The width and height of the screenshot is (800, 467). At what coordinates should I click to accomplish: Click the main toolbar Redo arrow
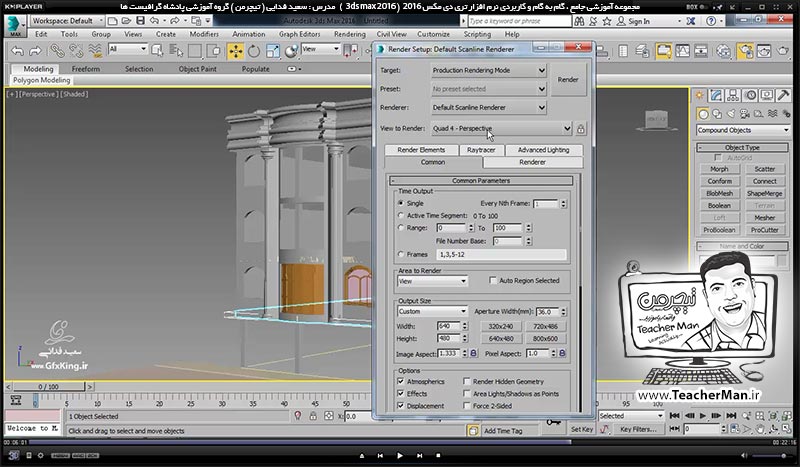35,51
